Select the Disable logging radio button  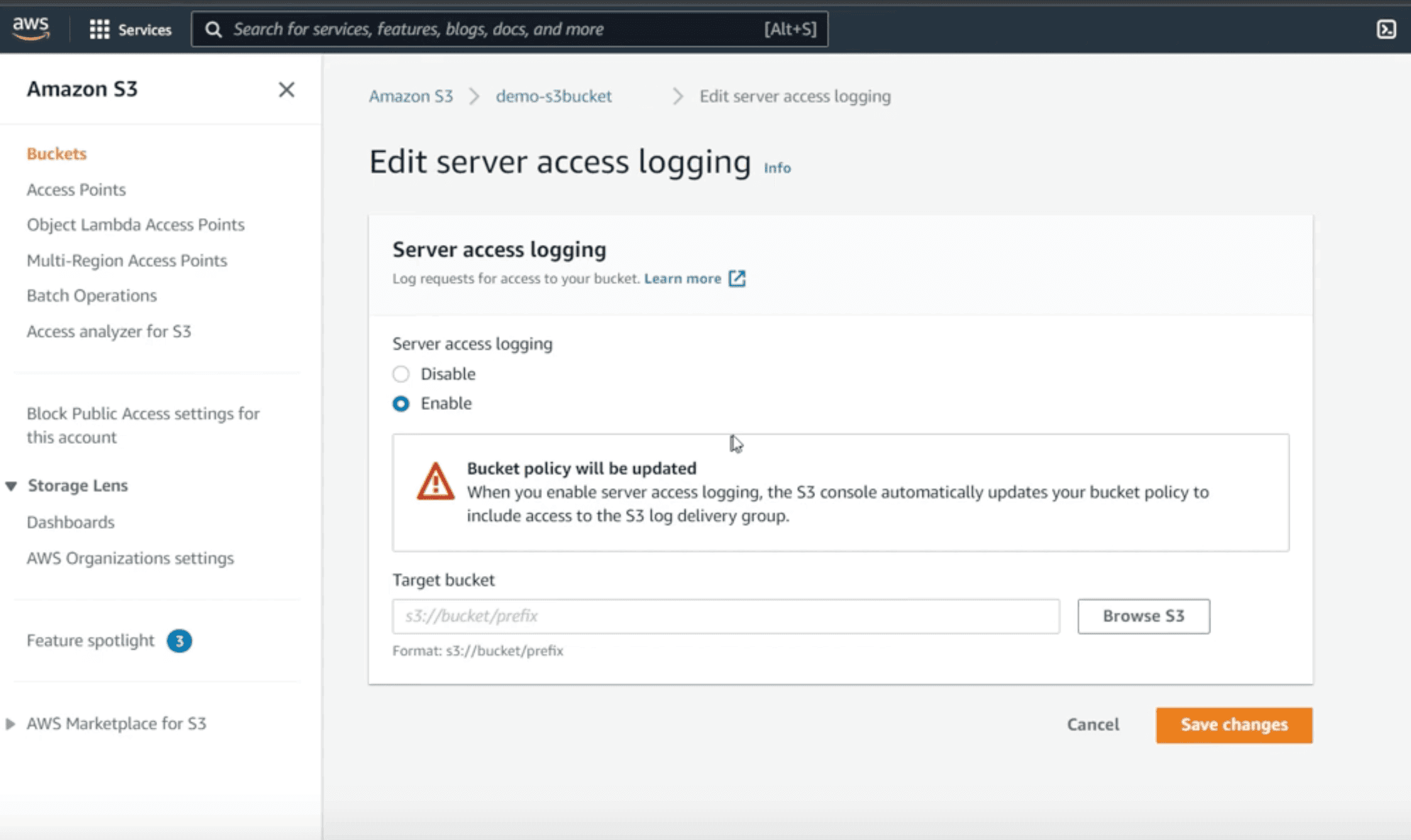pyautogui.click(x=401, y=374)
